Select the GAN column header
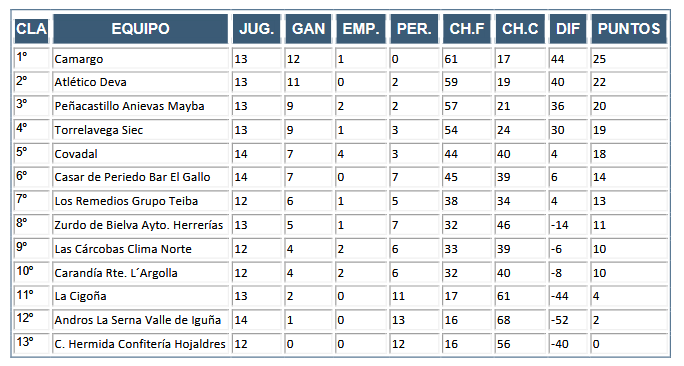This screenshot has height=366, width=684. 308,29
